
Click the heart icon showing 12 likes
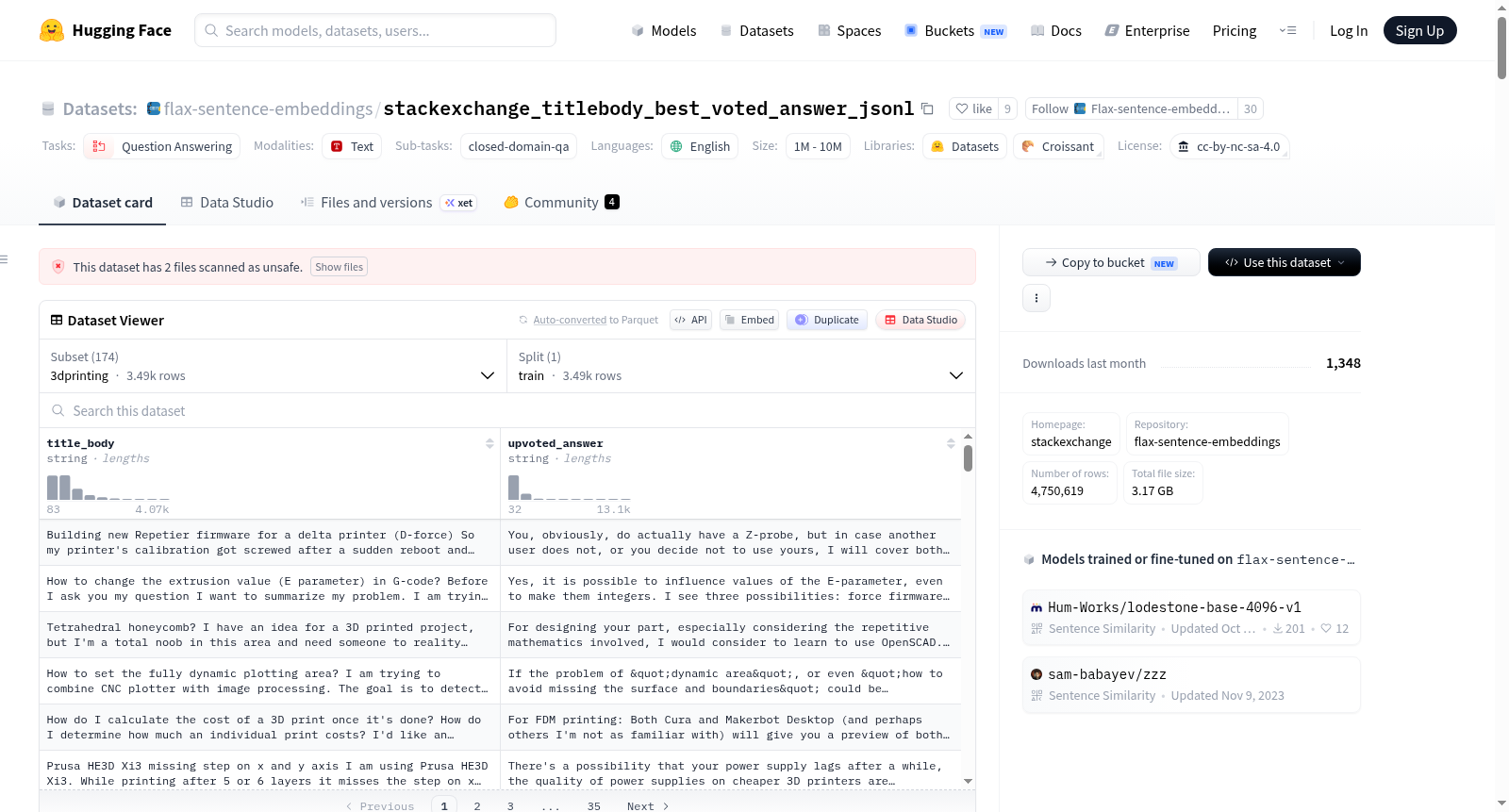point(1326,629)
